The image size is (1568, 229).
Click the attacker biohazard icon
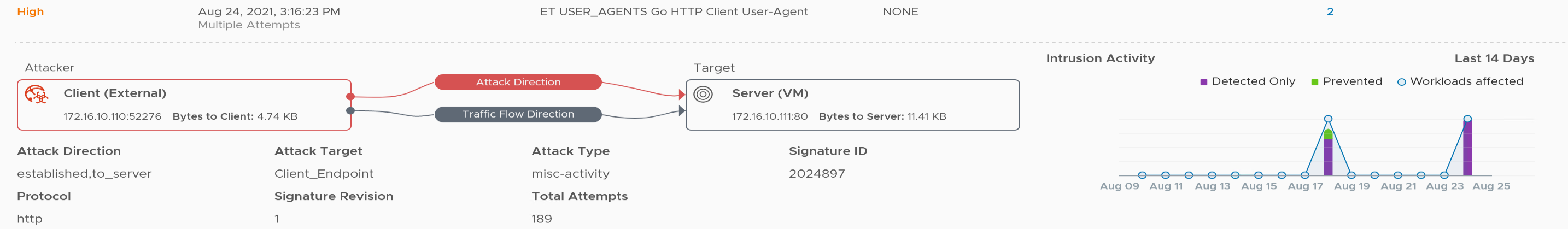click(x=36, y=95)
